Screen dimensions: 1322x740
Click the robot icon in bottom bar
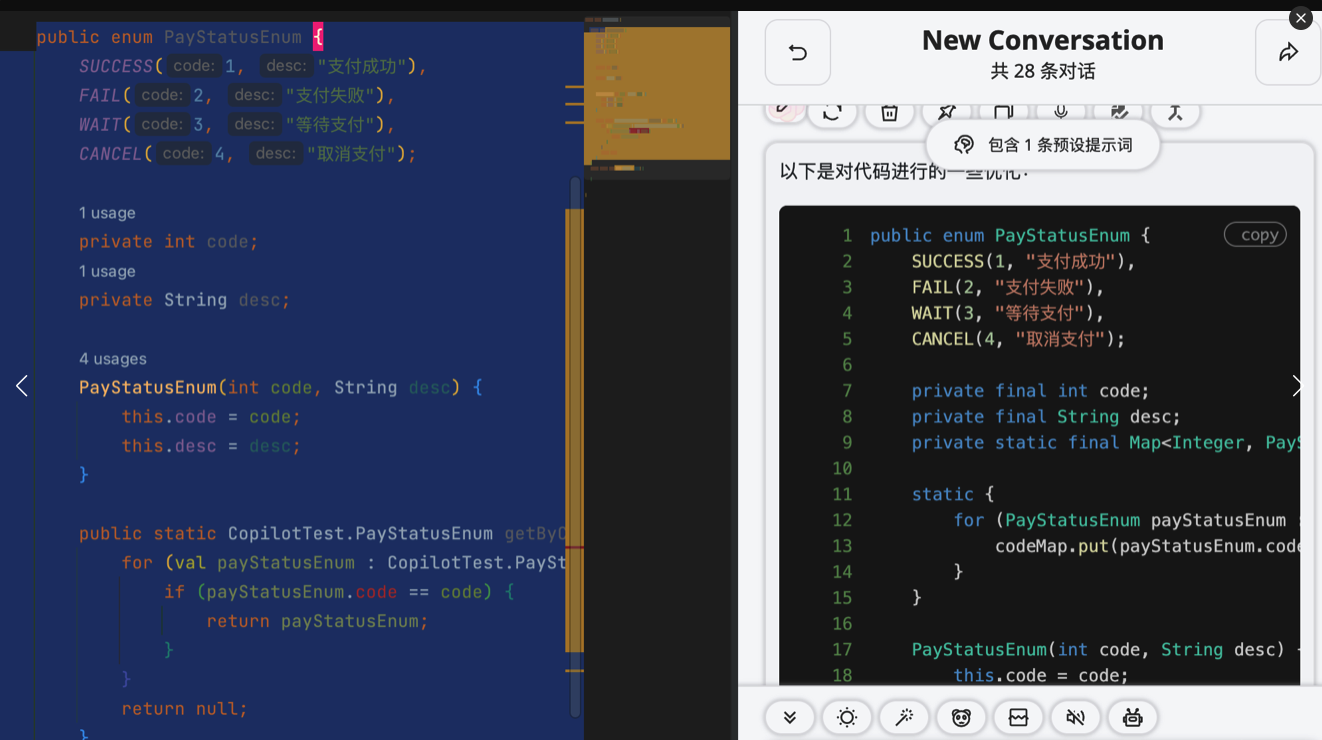click(1133, 717)
